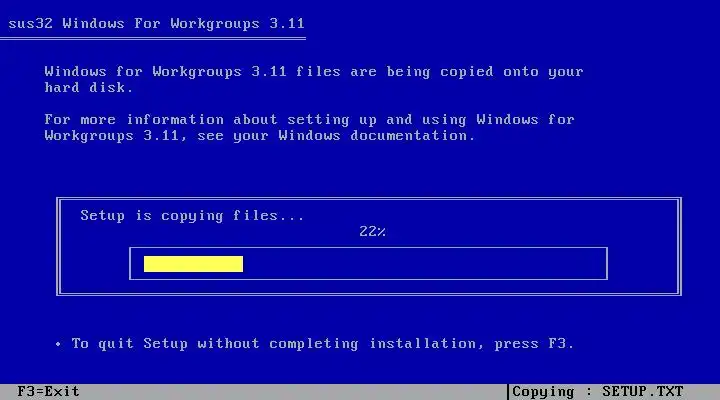Click the gray status bar's empty middle area

[293, 392]
